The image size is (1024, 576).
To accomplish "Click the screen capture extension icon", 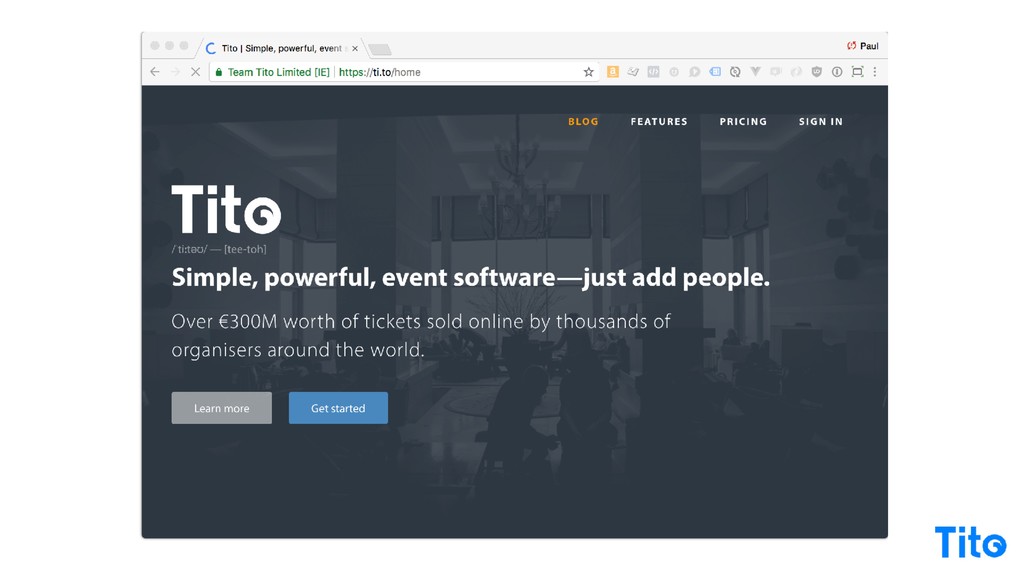I will 857,72.
